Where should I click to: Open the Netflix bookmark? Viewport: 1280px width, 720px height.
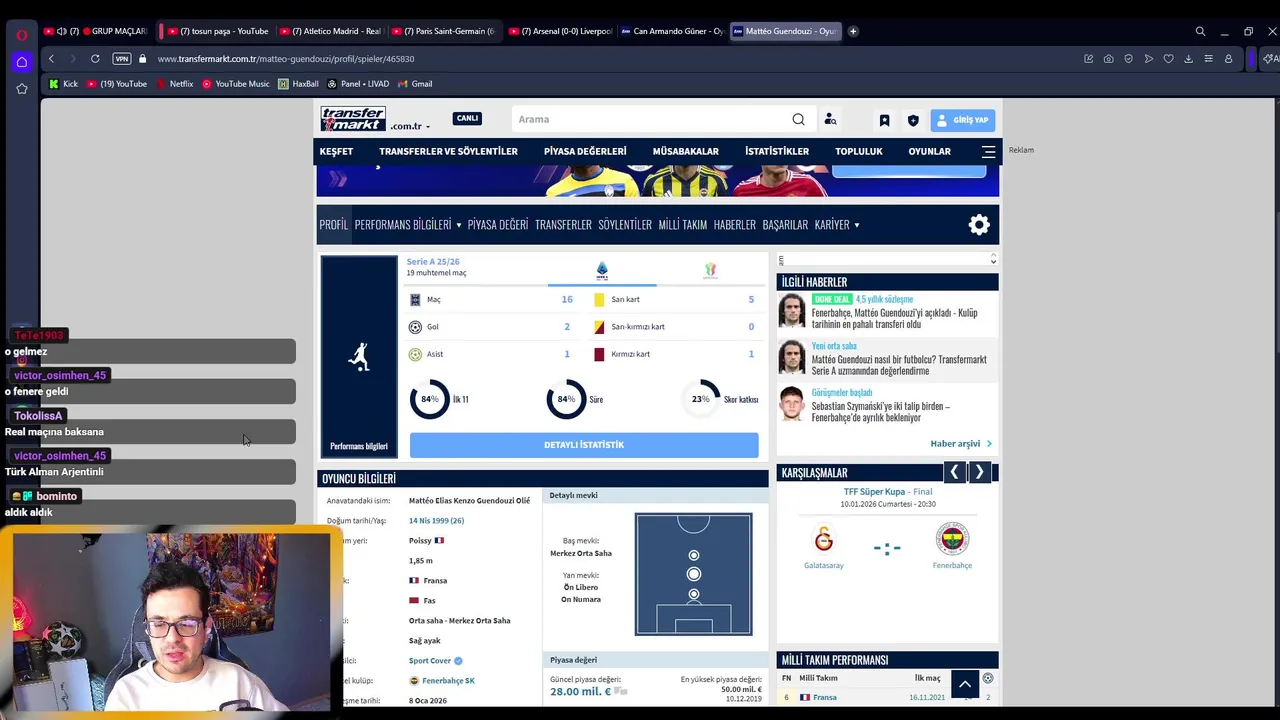pos(174,84)
